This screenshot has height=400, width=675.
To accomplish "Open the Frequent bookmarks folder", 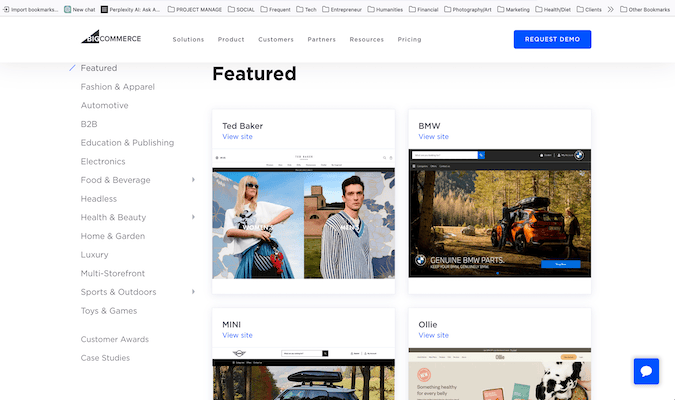I will [x=276, y=9].
